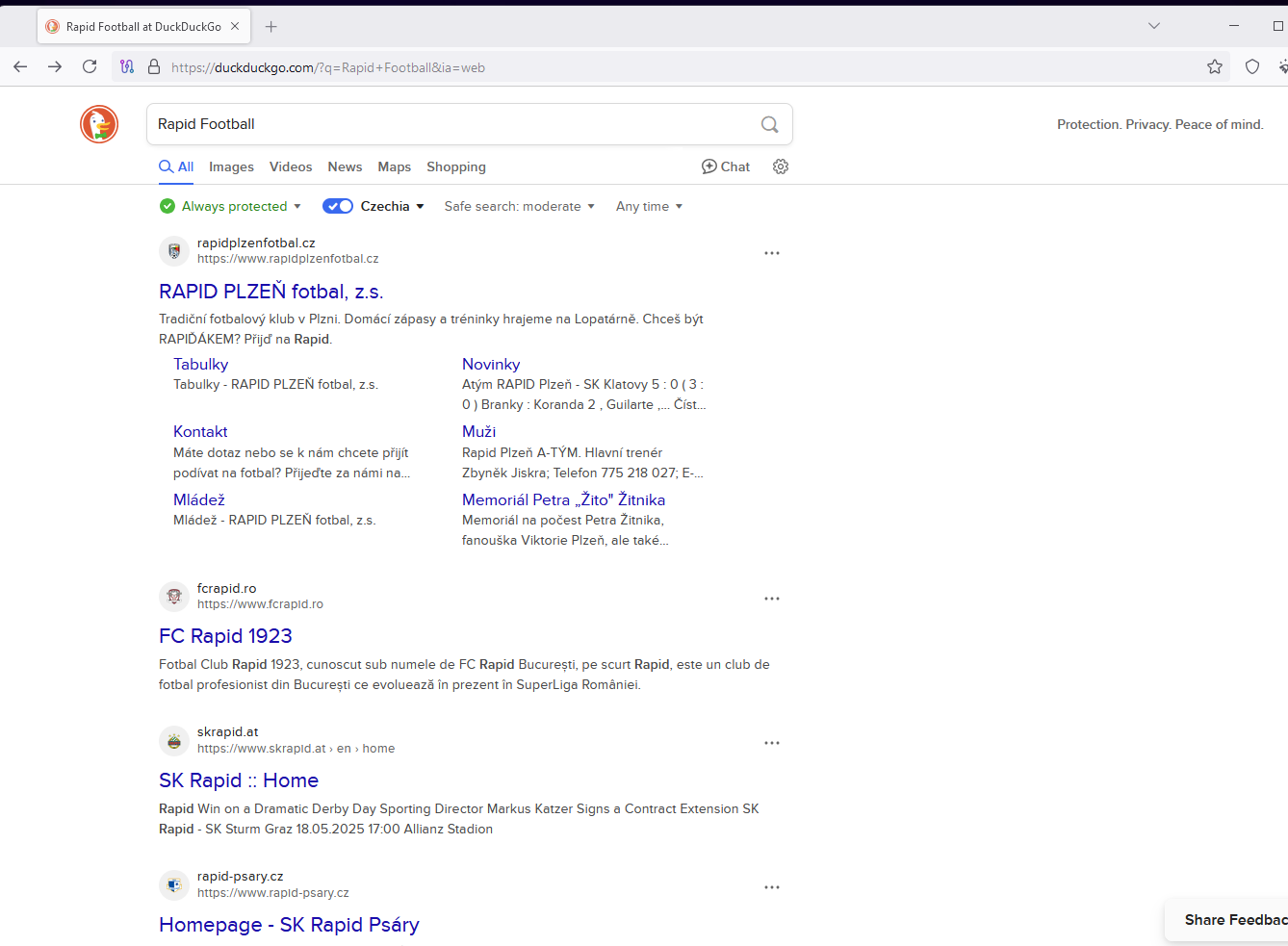Open the Mládež sitelink
This screenshot has width=1288, height=946.
coord(199,499)
